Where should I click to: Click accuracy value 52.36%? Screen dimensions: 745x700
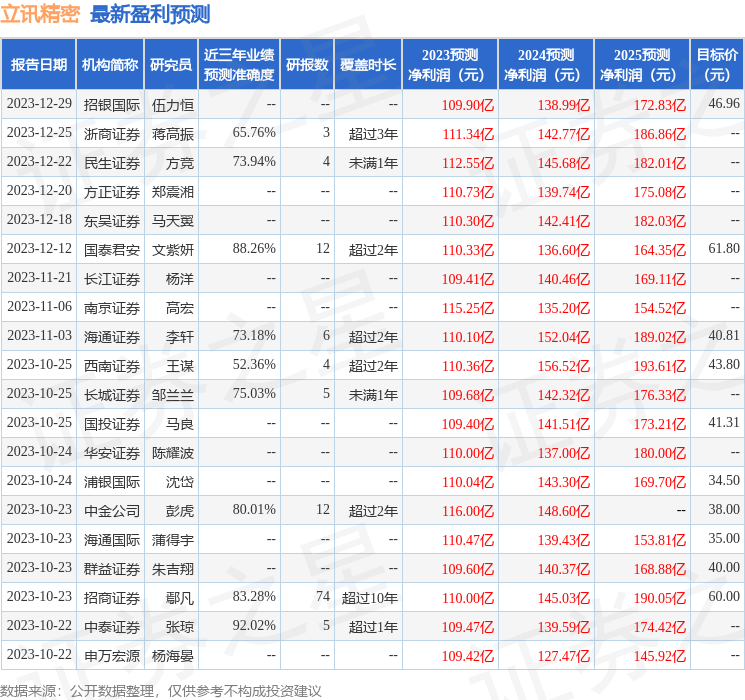click(254, 364)
